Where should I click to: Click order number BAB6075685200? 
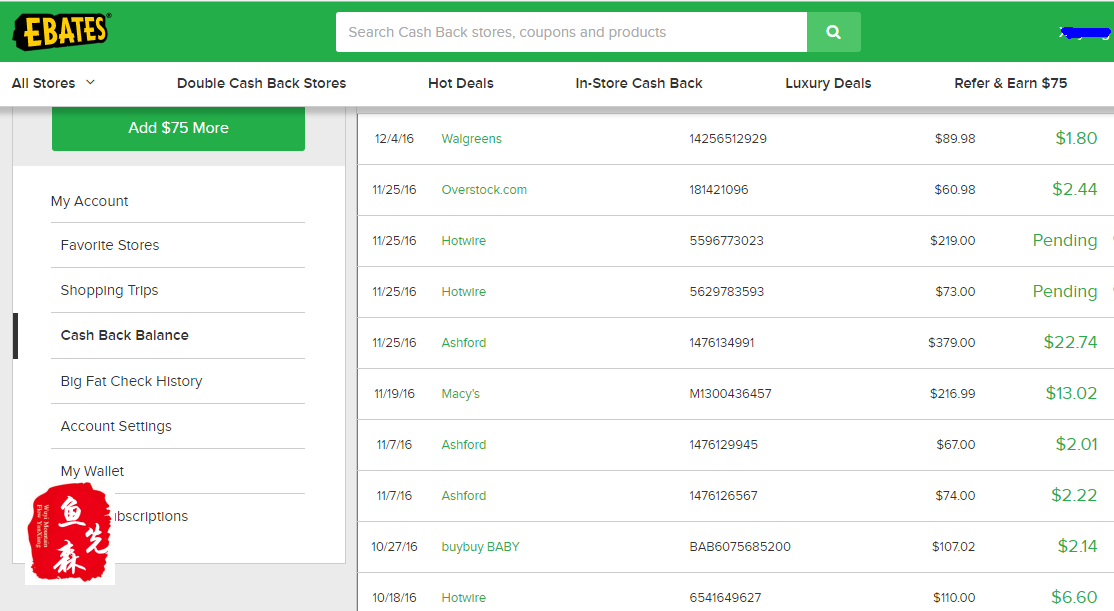740,547
